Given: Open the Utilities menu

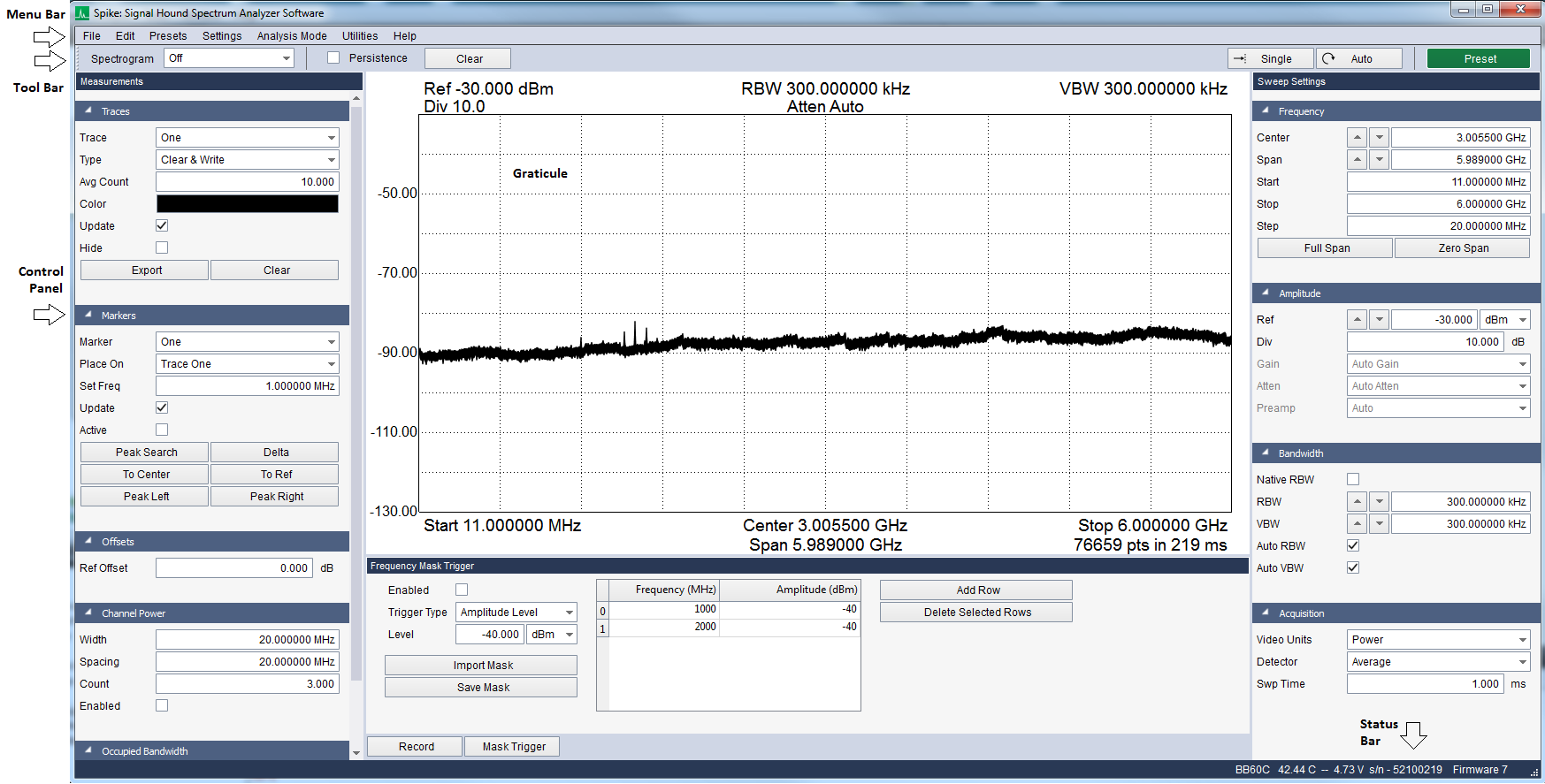Looking at the screenshot, I should 360,36.
